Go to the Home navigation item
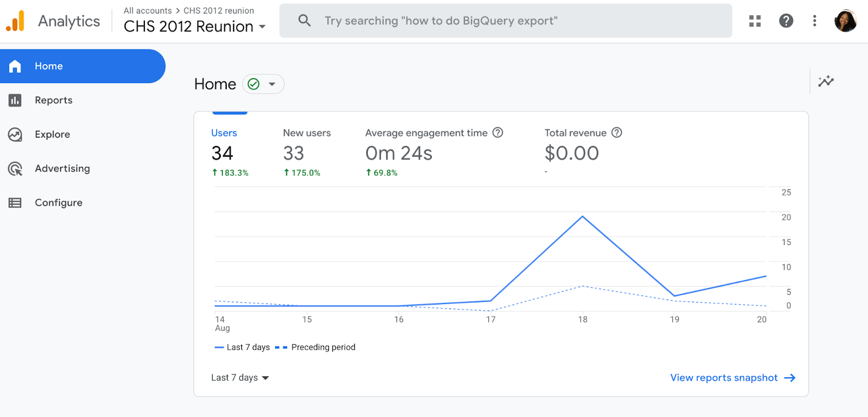This screenshot has width=868, height=417. (82, 66)
